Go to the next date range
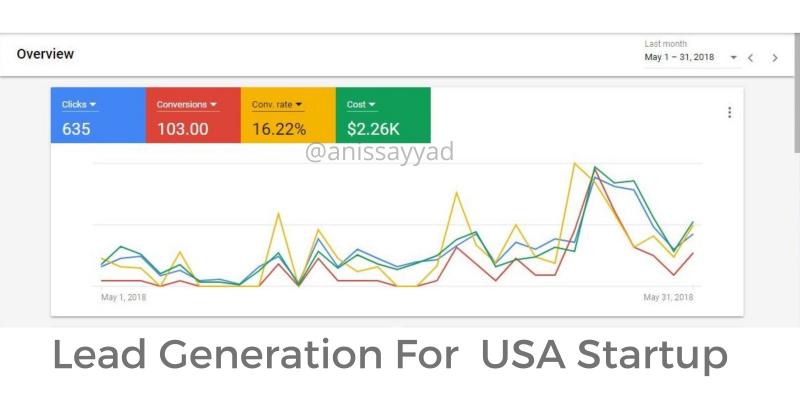The height and width of the screenshot is (400, 800). (774, 58)
